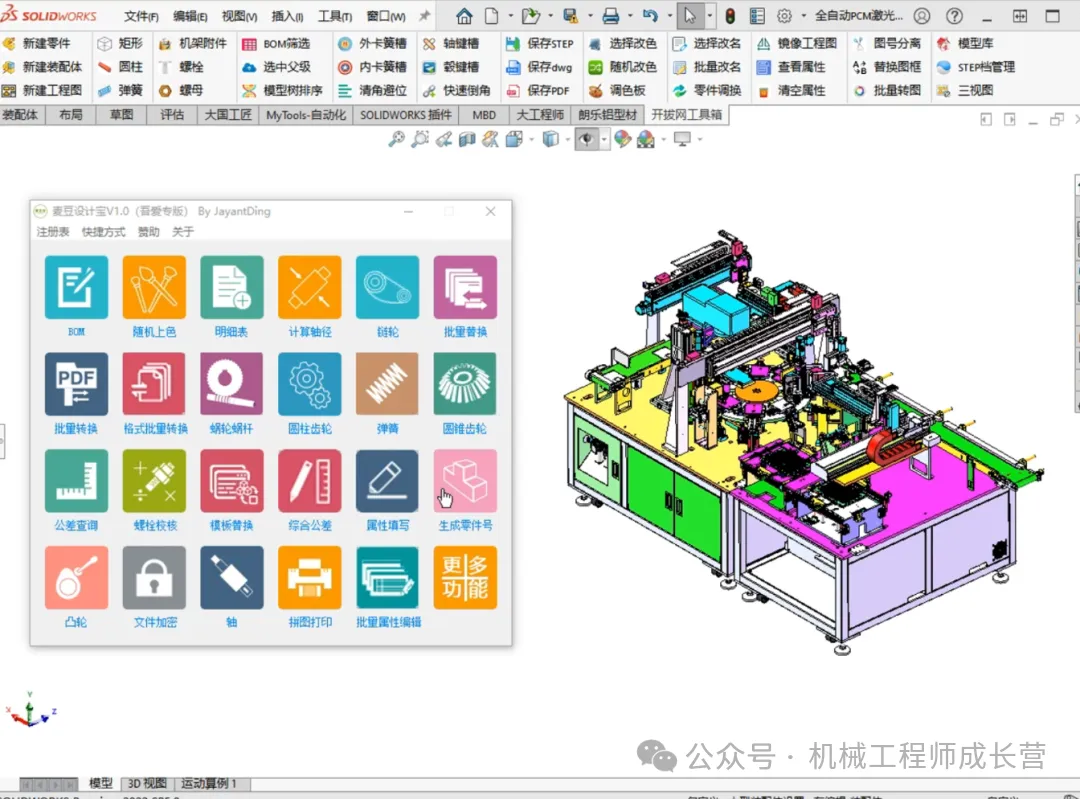The height and width of the screenshot is (799, 1080).
Task: Click the zoom to fit magnifier icon
Action: (396, 139)
